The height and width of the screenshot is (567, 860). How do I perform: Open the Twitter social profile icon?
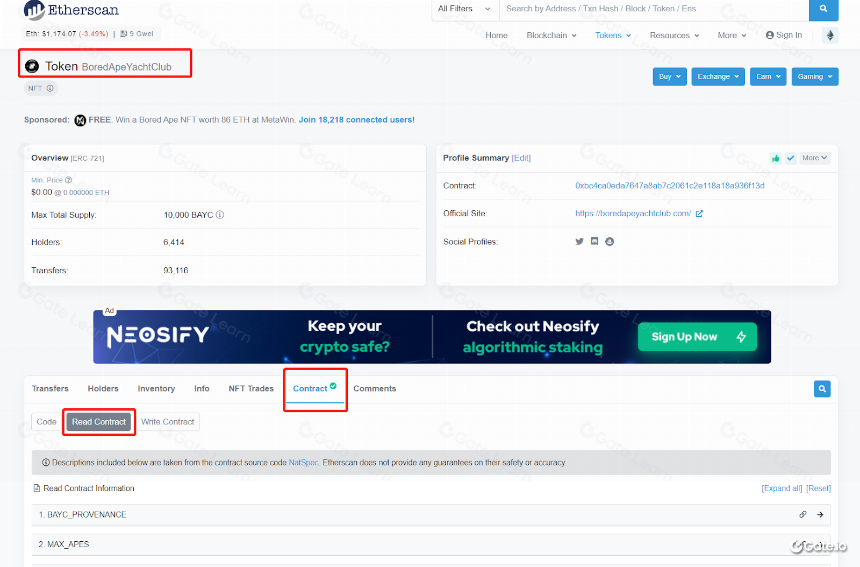click(x=579, y=242)
